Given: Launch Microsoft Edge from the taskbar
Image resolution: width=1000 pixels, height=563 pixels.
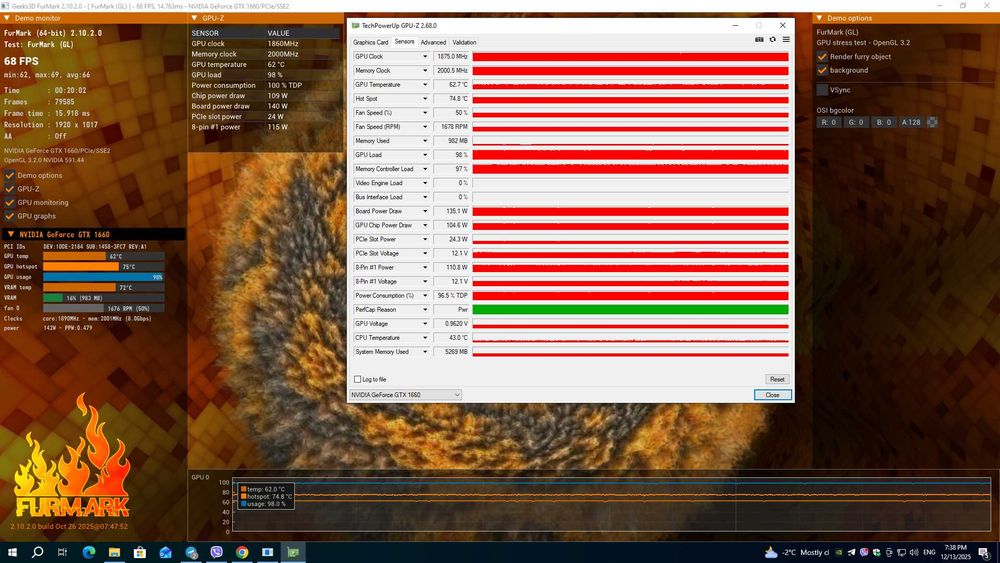Looking at the screenshot, I should (89, 552).
